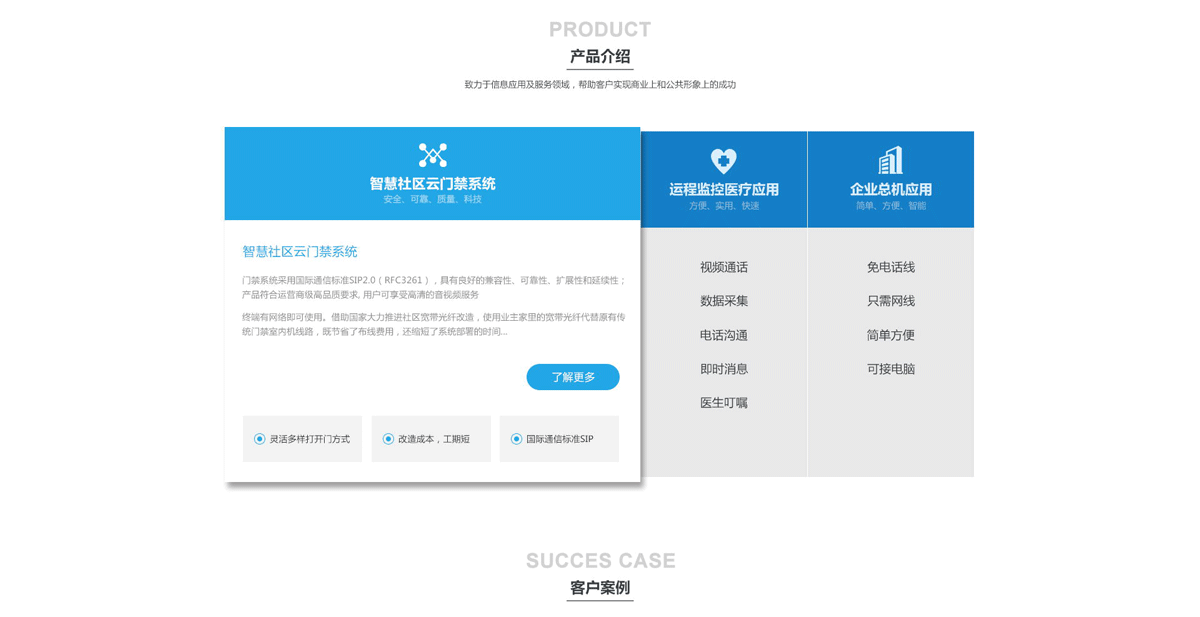Click the paragraph starting 门禁系统采用国际通信标准SIP2.0
1200x617 pixels.
point(434,288)
